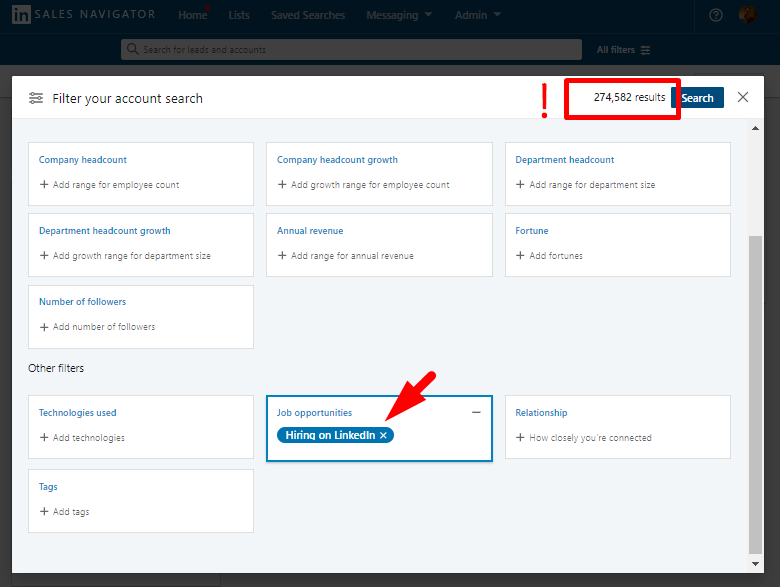Click plus icon for department growth range
780x587 pixels.
click(x=44, y=255)
